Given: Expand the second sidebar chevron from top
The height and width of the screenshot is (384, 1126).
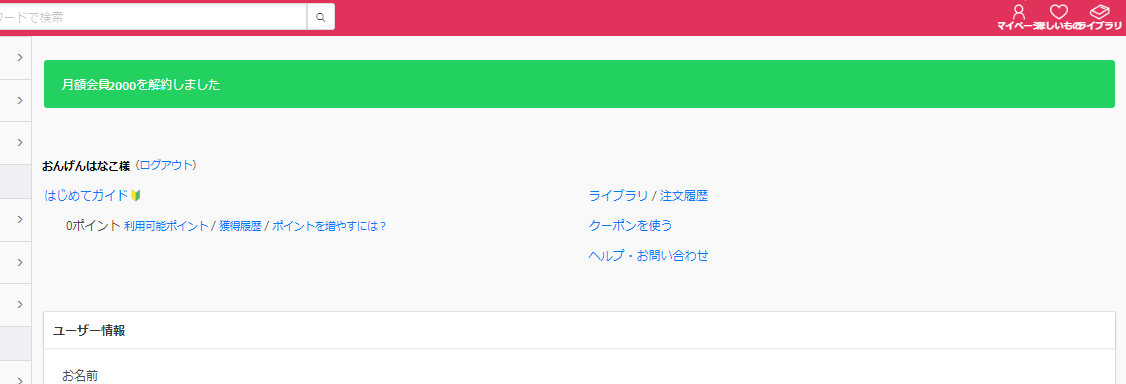Looking at the screenshot, I should coord(20,100).
